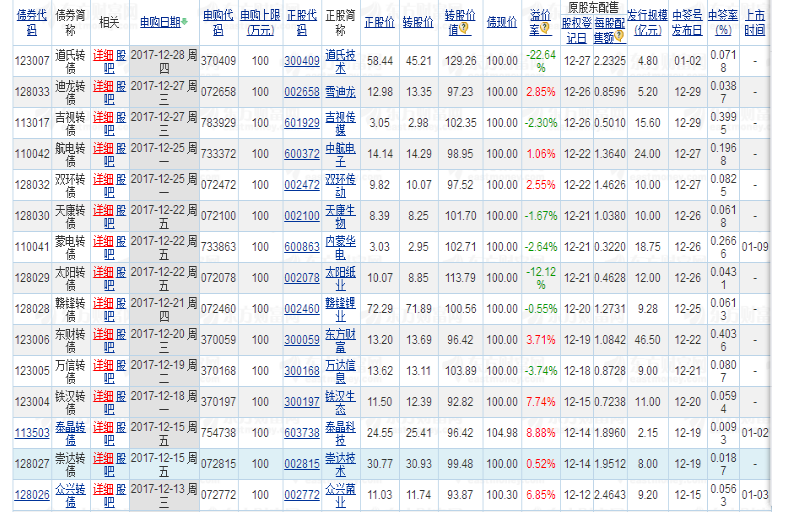Open stock code link 300409
Viewport: 793px width, 529px height.
tap(301, 61)
